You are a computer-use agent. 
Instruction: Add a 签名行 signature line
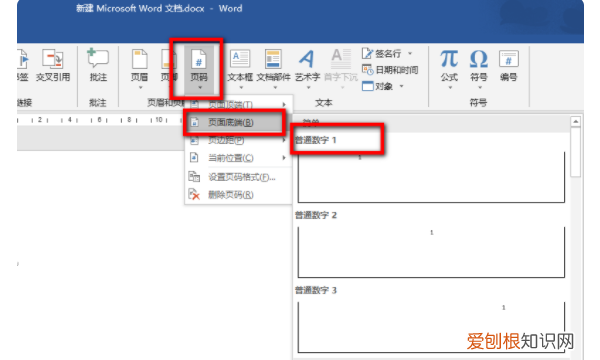click(383, 54)
